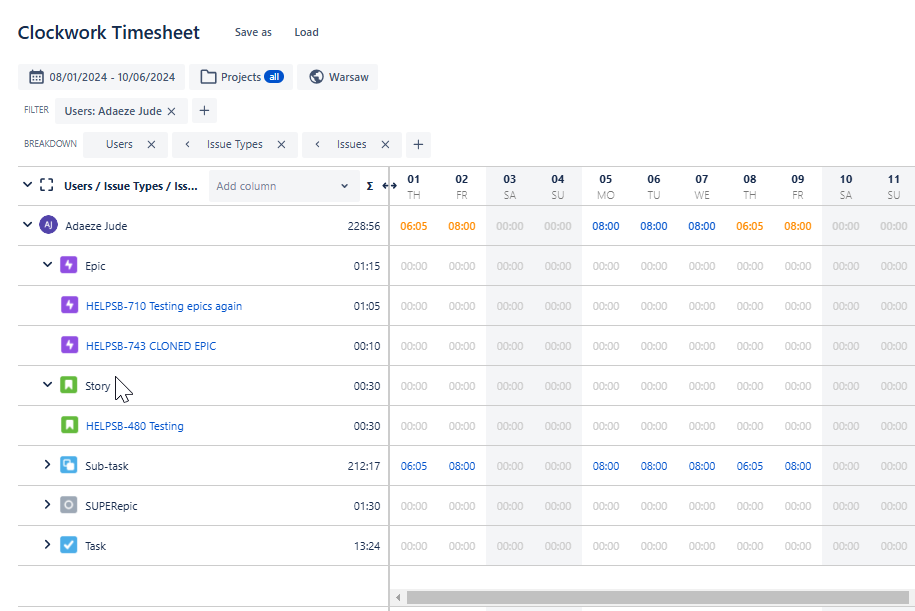Click the HELPSB-710 epic icon
915x611 pixels.
coord(69,305)
